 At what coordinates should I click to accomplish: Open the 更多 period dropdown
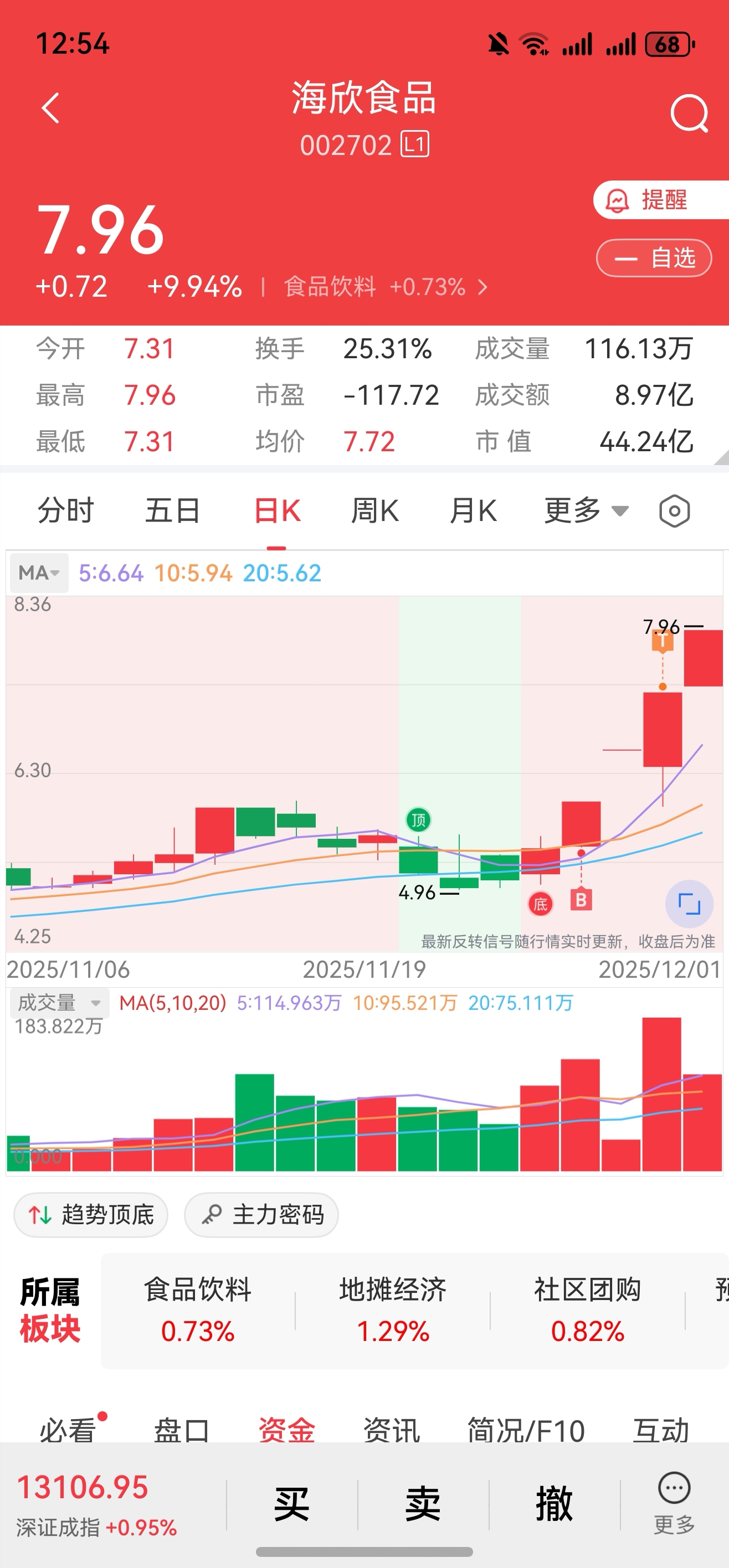point(586,510)
